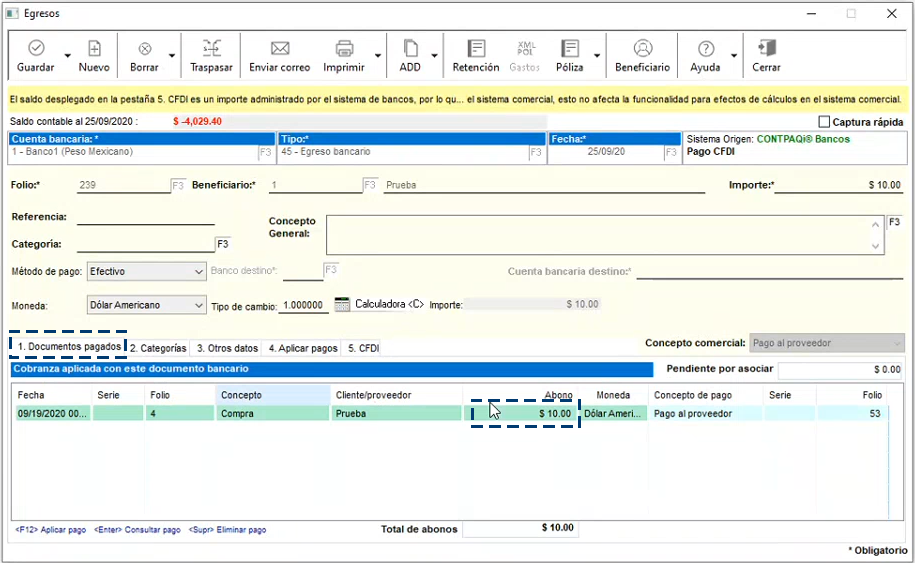Switch to the 5. CFDI tab
The image size is (915, 563).
pos(361,348)
